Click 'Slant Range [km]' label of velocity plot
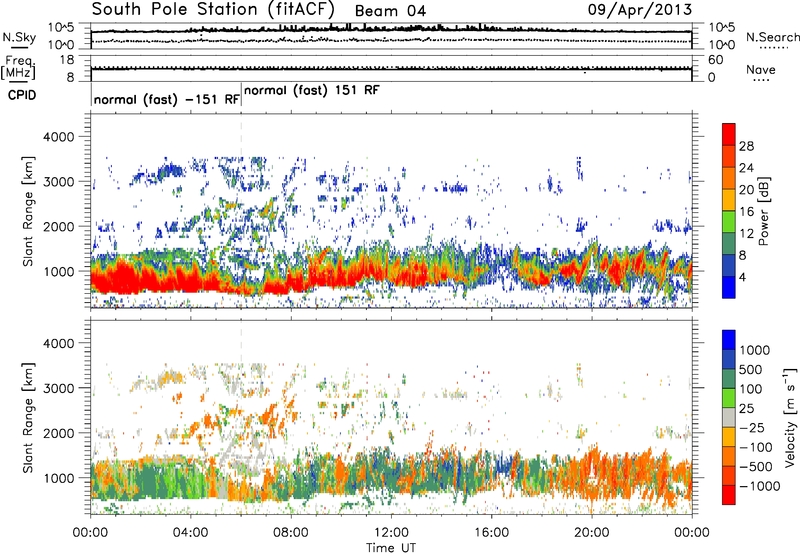This screenshot has width=800, height=554. [x=28, y=418]
